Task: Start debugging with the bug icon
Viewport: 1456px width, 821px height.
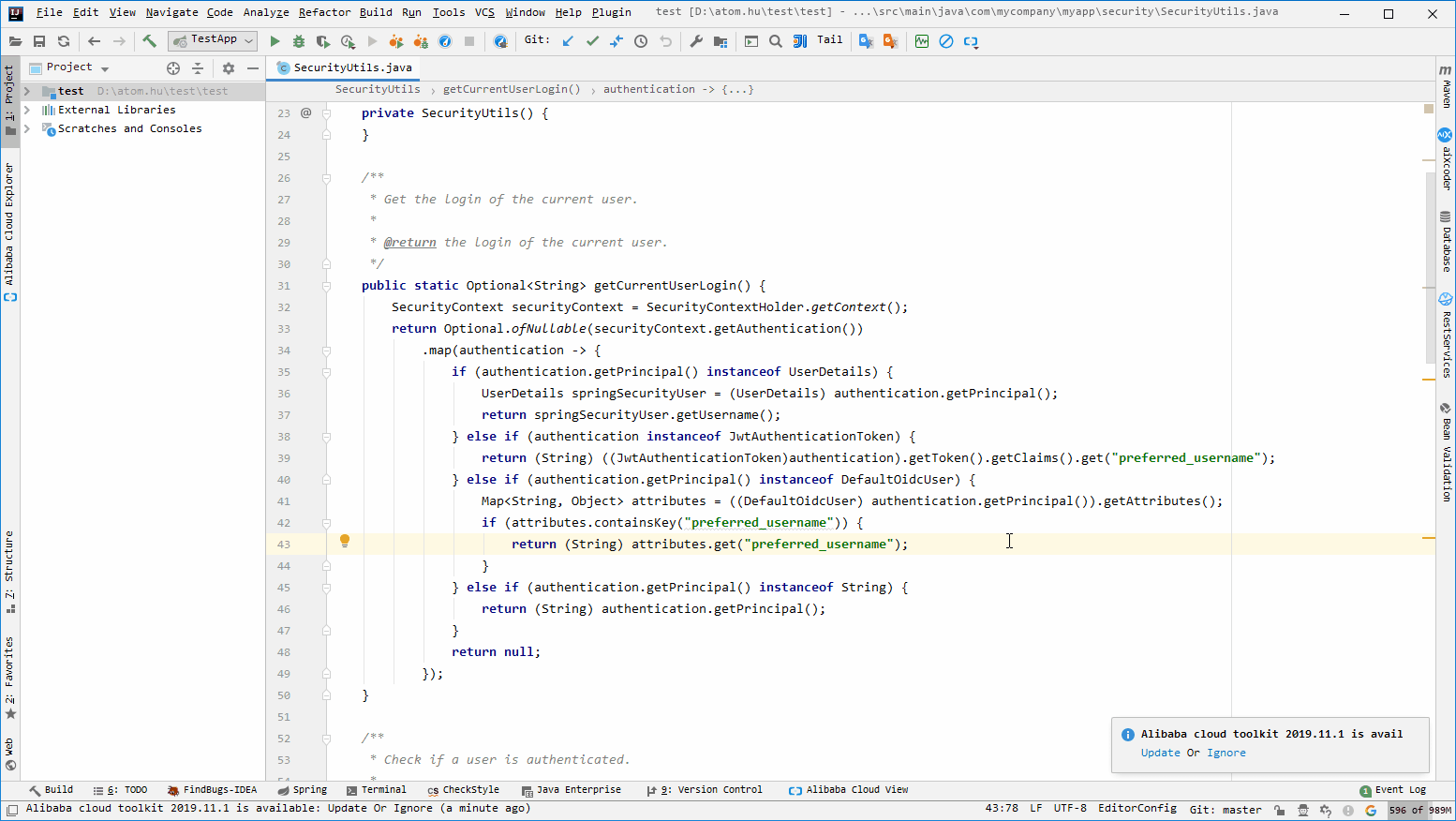Action: click(x=299, y=41)
